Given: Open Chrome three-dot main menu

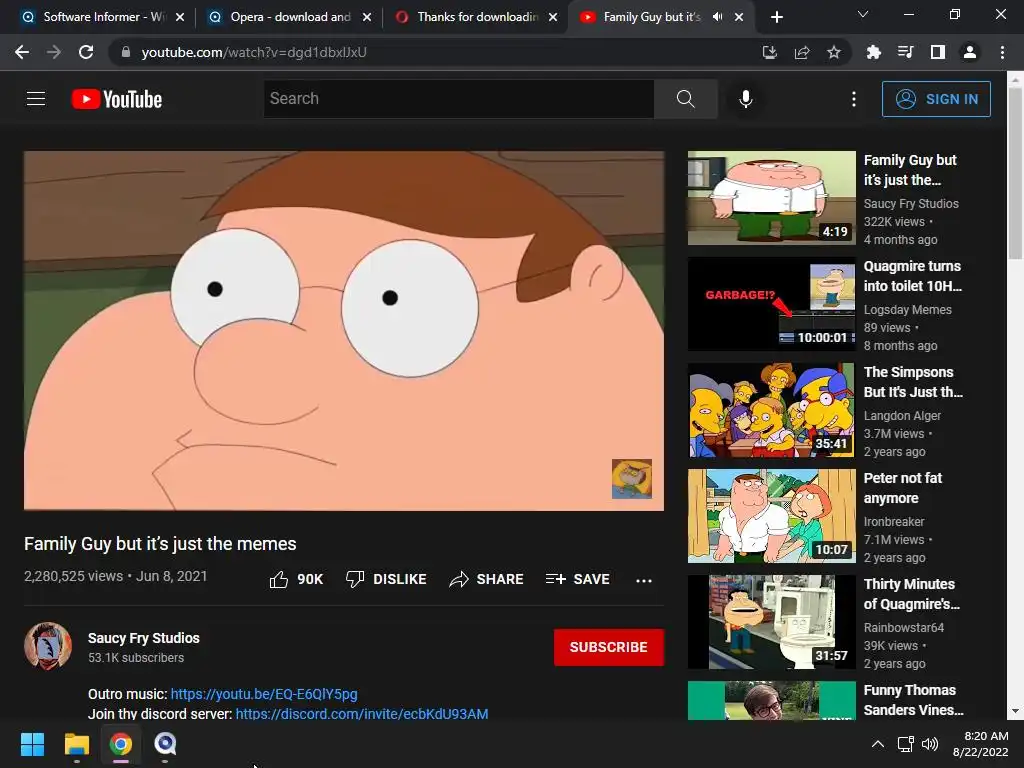Looking at the screenshot, I should pyautogui.click(x=1002, y=52).
